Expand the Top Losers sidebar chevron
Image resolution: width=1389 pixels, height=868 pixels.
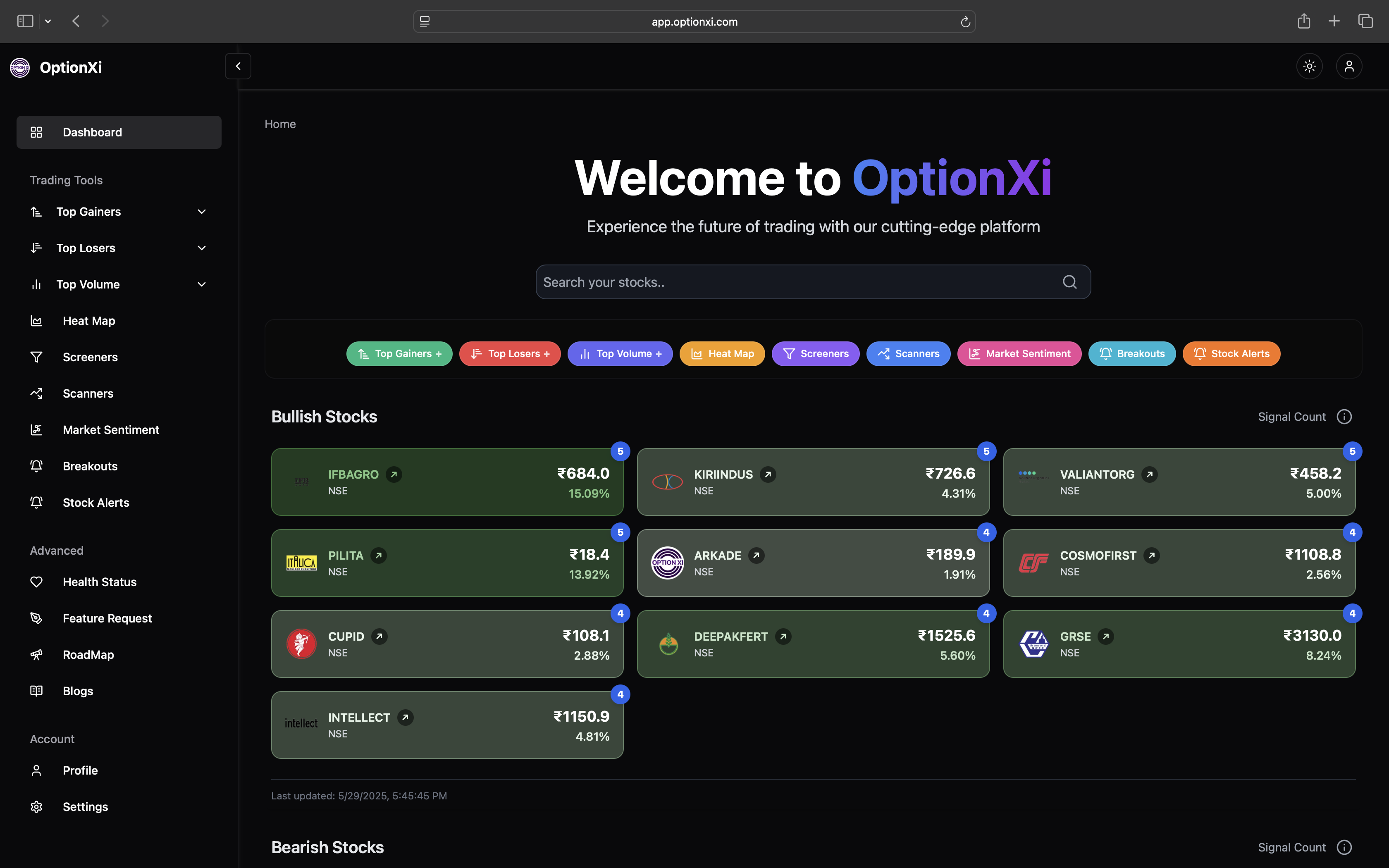click(201, 248)
